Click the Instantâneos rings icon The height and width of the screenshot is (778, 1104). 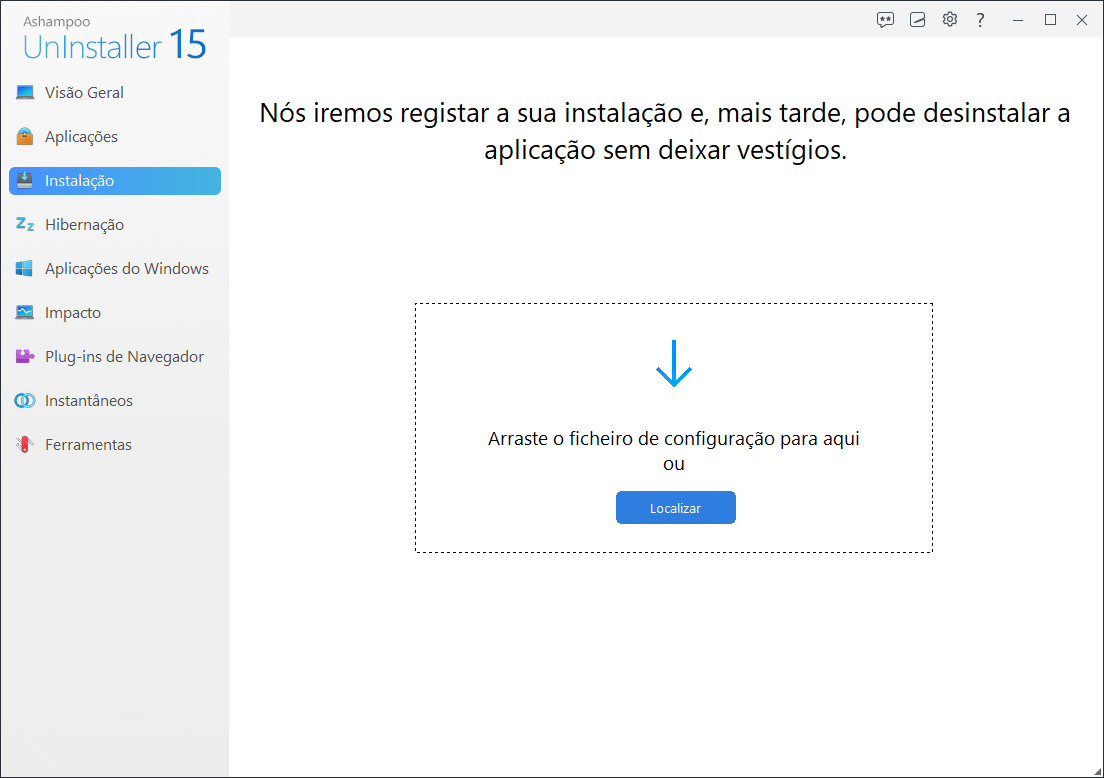[25, 401]
